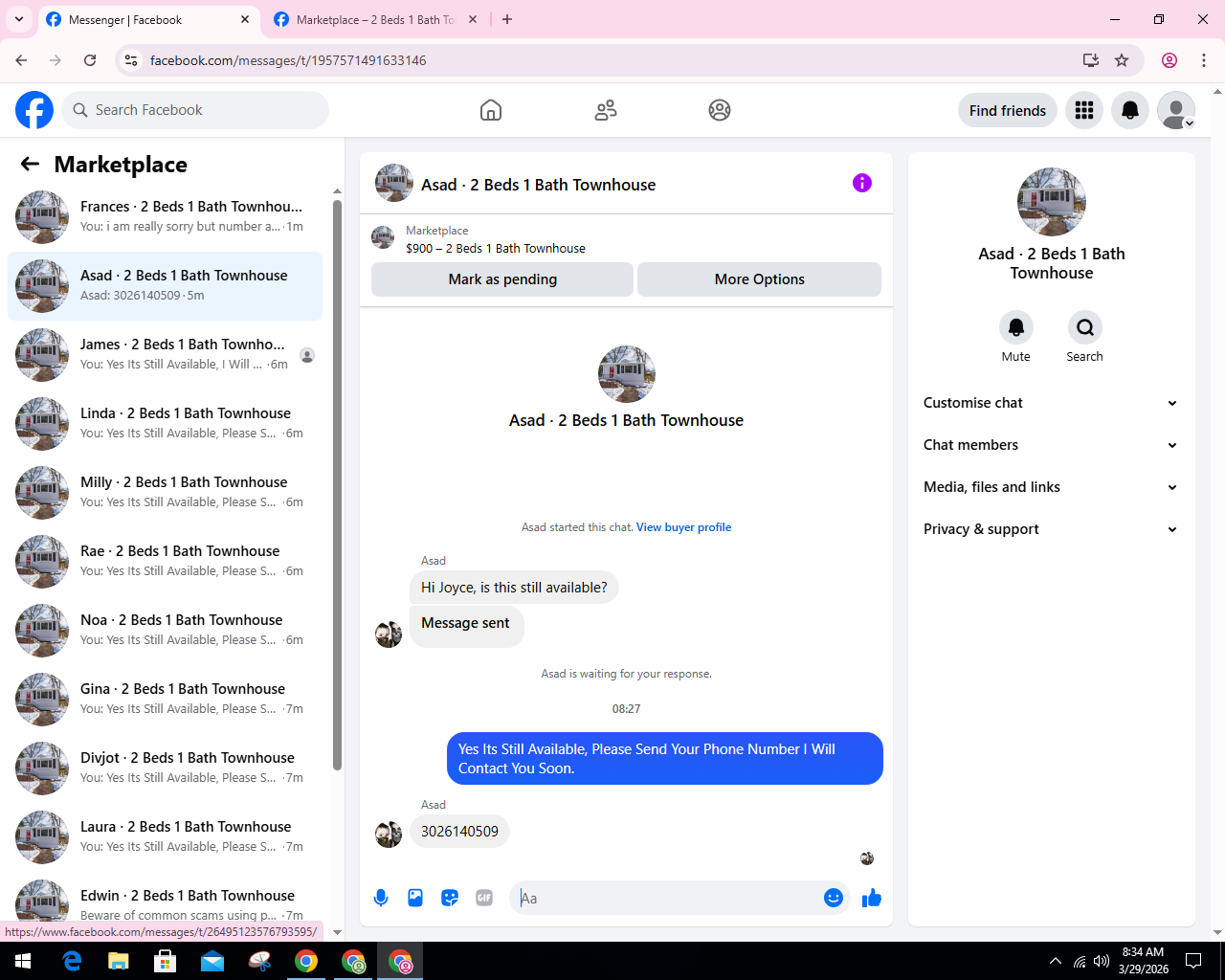The width and height of the screenshot is (1225, 980).
Task: Open the notifications bell in header
Action: (x=1130, y=110)
